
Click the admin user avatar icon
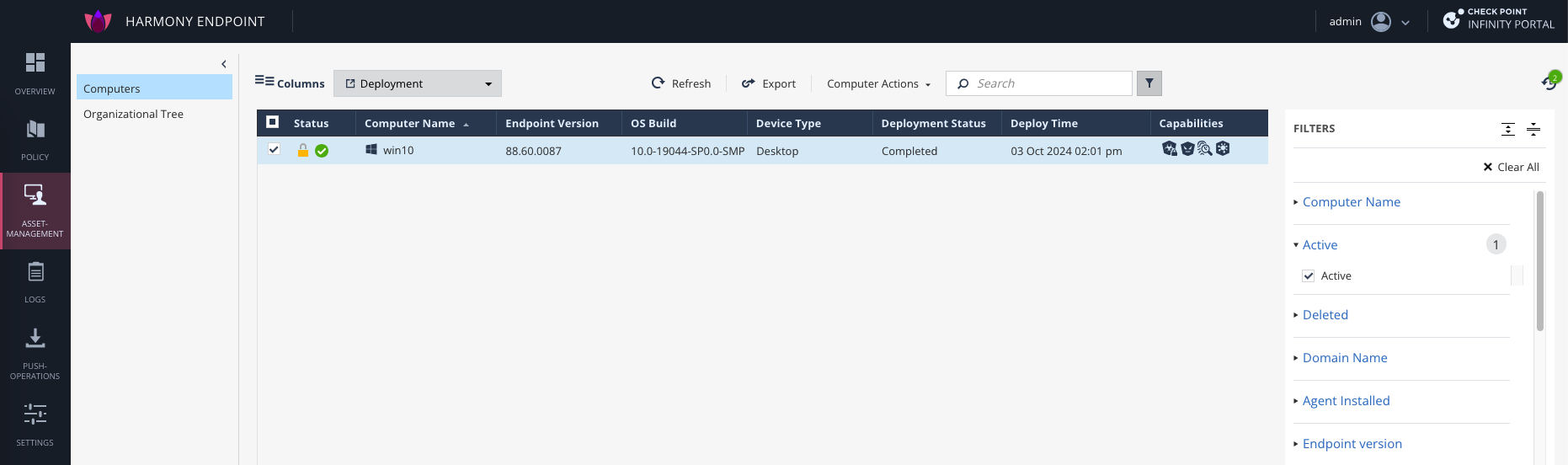[x=1381, y=22]
